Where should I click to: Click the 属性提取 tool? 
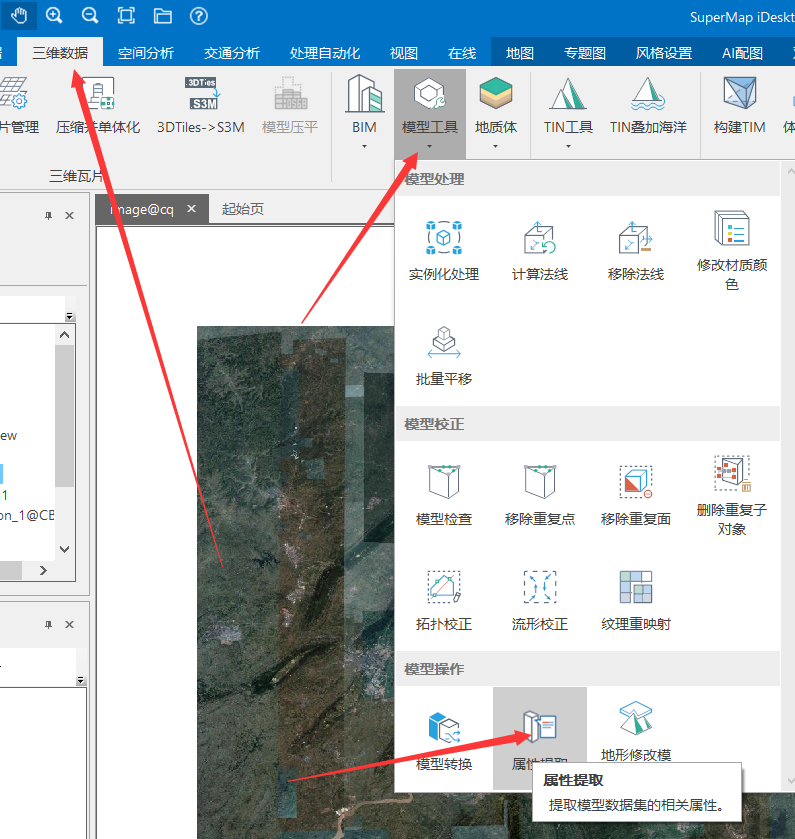point(540,738)
